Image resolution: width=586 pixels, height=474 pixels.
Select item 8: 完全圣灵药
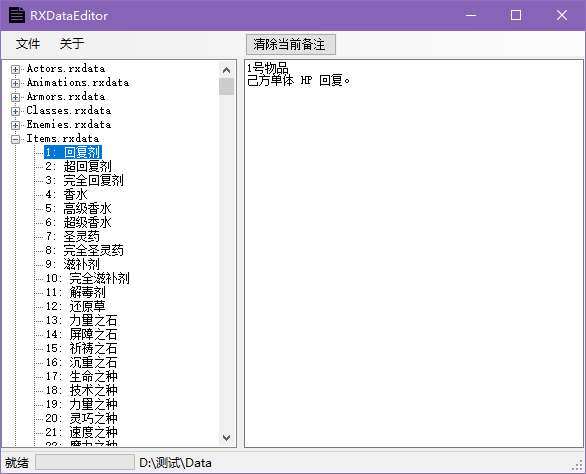(x=84, y=250)
